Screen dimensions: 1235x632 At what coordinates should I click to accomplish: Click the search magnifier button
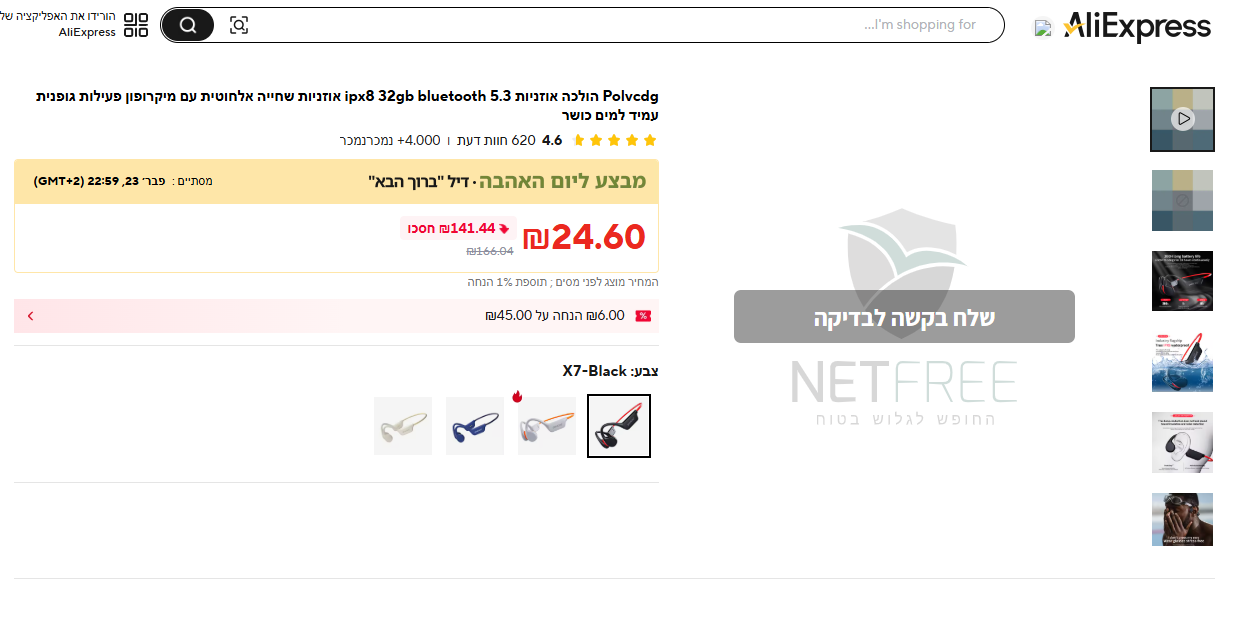[x=188, y=25]
